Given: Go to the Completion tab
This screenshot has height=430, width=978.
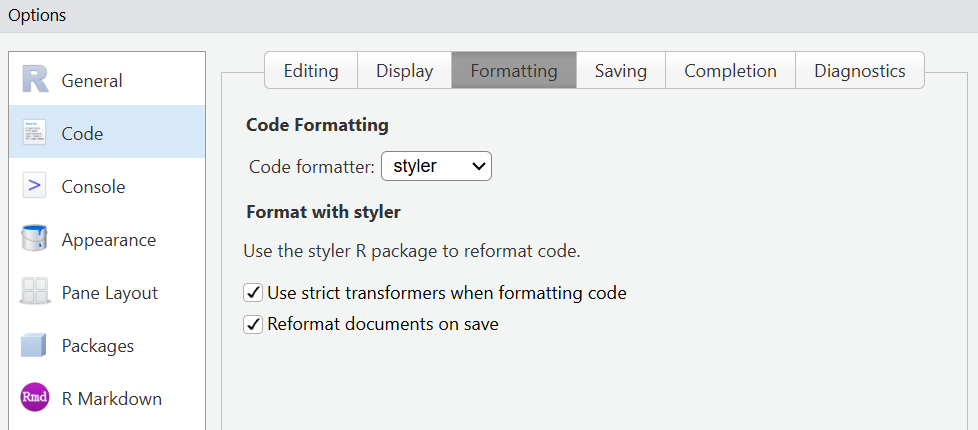Looking at the screenshot, I should pyautogui.click(x=730, y=71).
